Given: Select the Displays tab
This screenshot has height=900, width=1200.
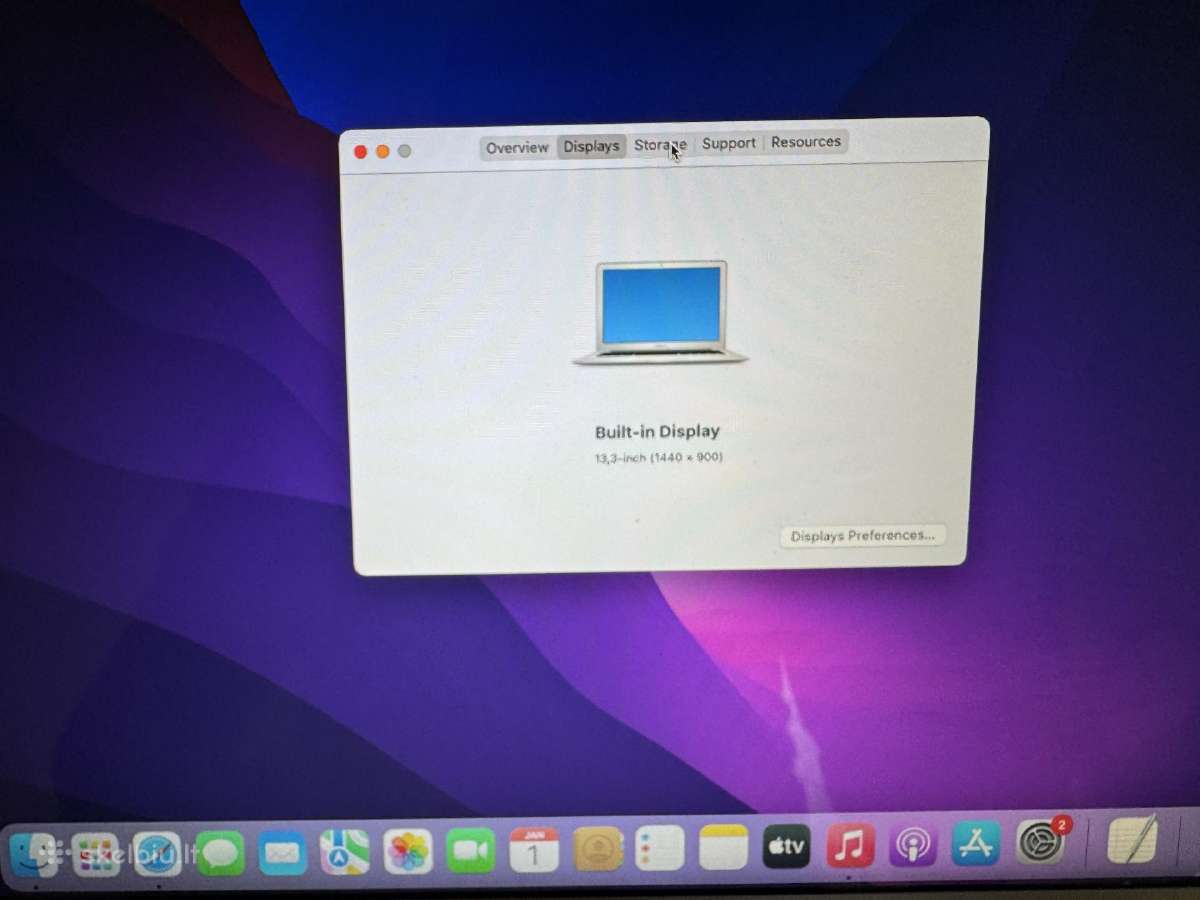Looking at the screenshot, I should [591, 146].
